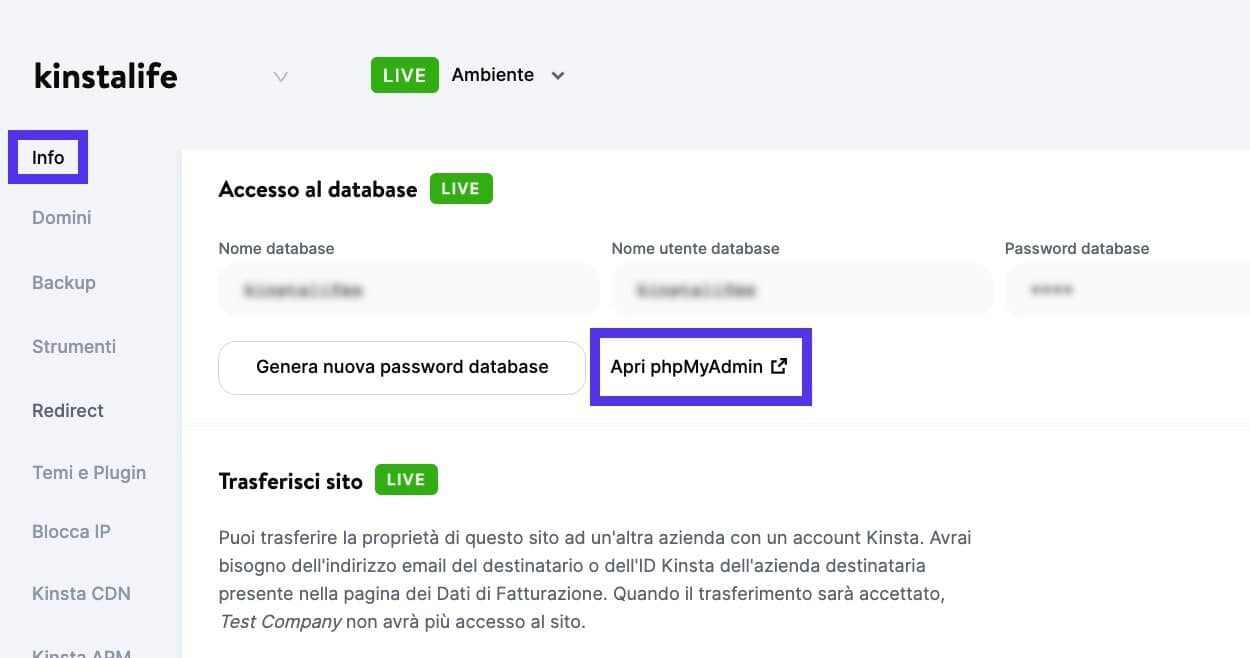Open the Domini section
This screenshot has width=1250, height=658.
coord(61,217)
